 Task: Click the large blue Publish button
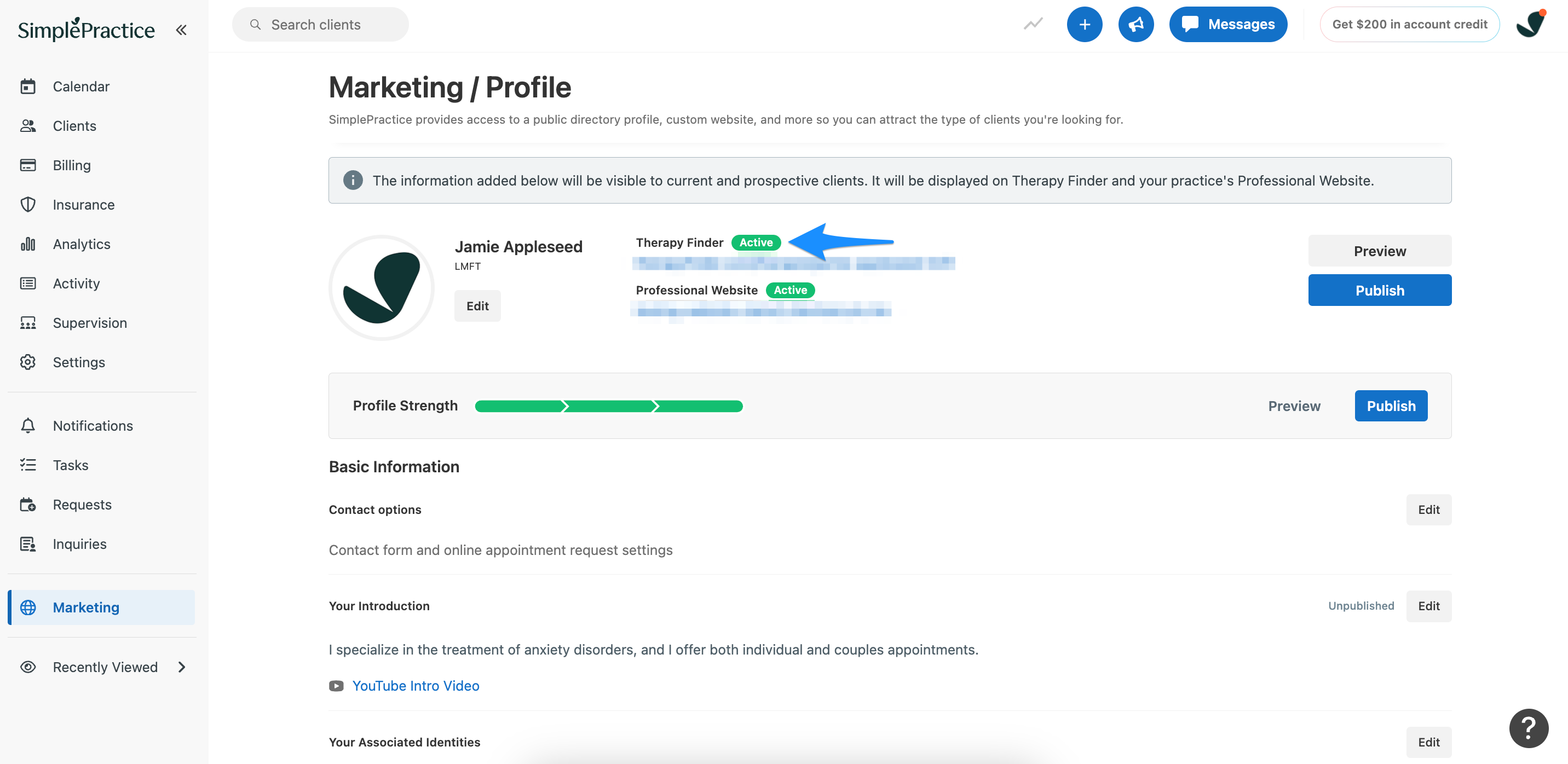(x=1379, y=290)
